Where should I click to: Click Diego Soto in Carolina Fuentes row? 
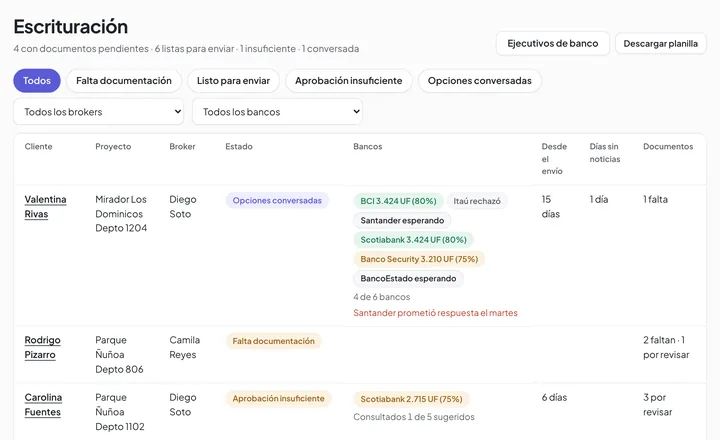pyautogui.click(x=183, y=405)
